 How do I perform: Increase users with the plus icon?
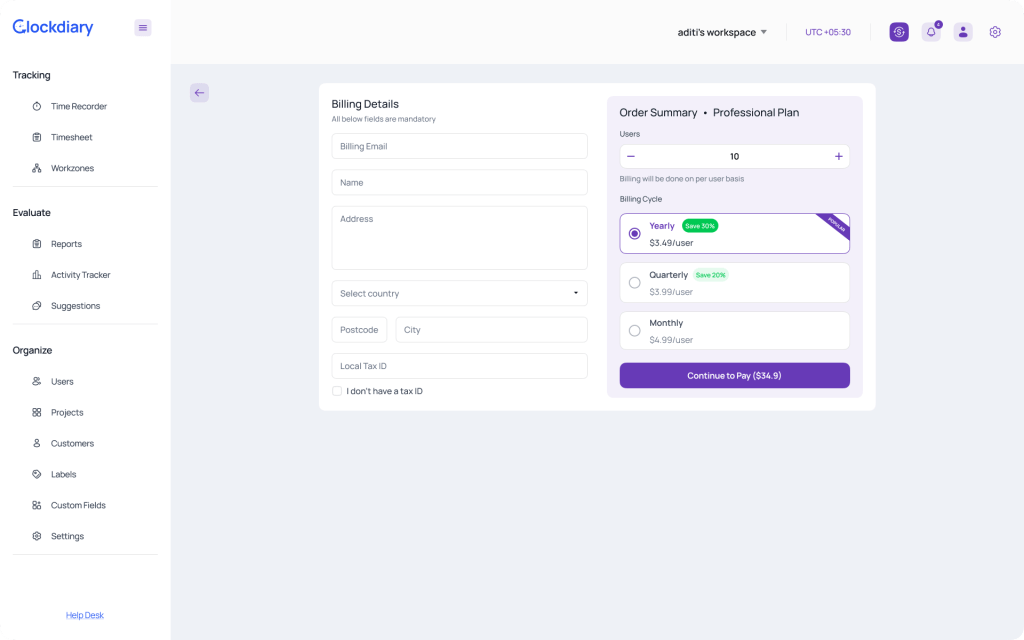[x=838, y=156]
